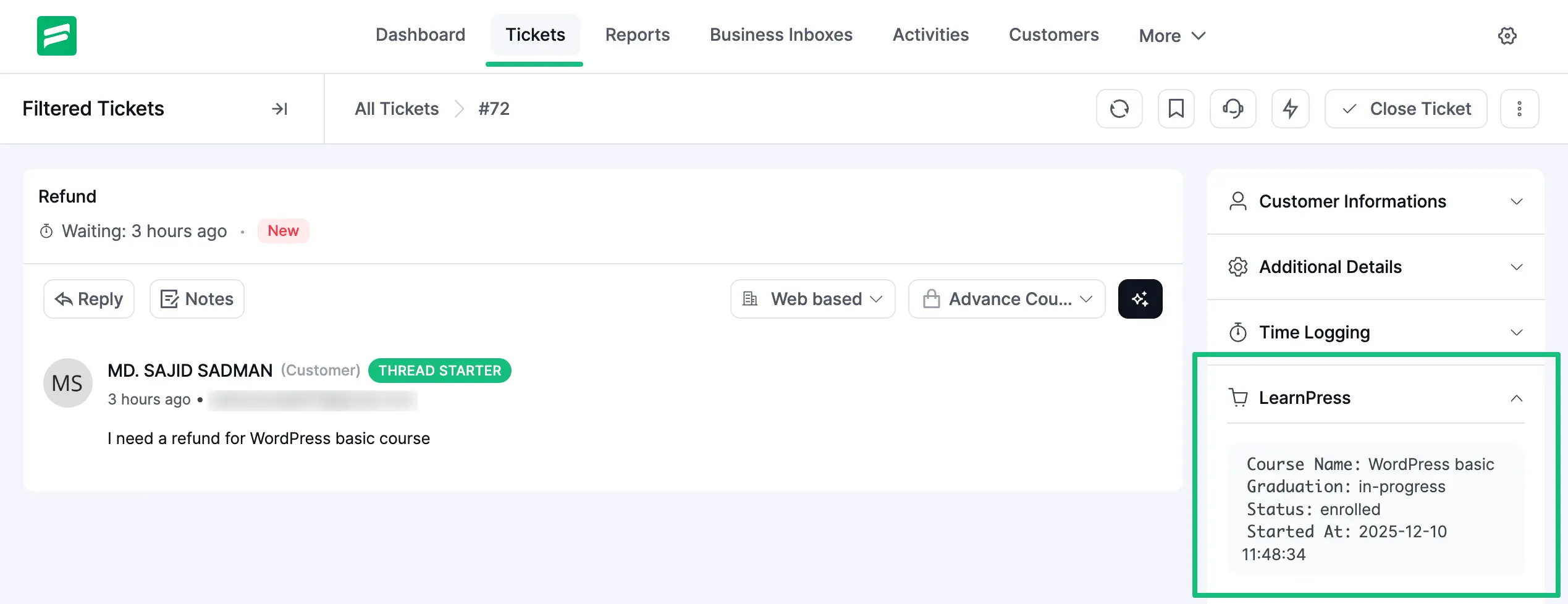Close the ticket with Close Ticket button
The image size is (1568, 604).
pyautogui.click(x=1406, y=109)
